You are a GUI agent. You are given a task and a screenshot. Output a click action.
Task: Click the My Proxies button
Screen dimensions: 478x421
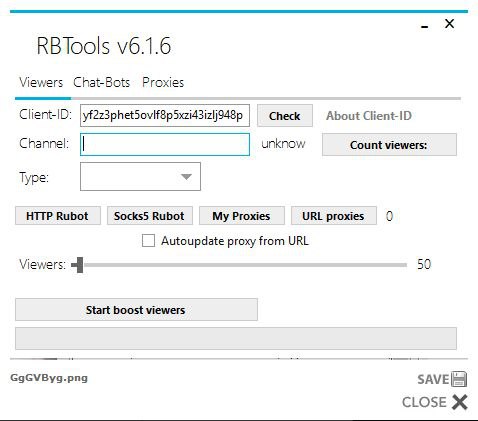[242, 216]
